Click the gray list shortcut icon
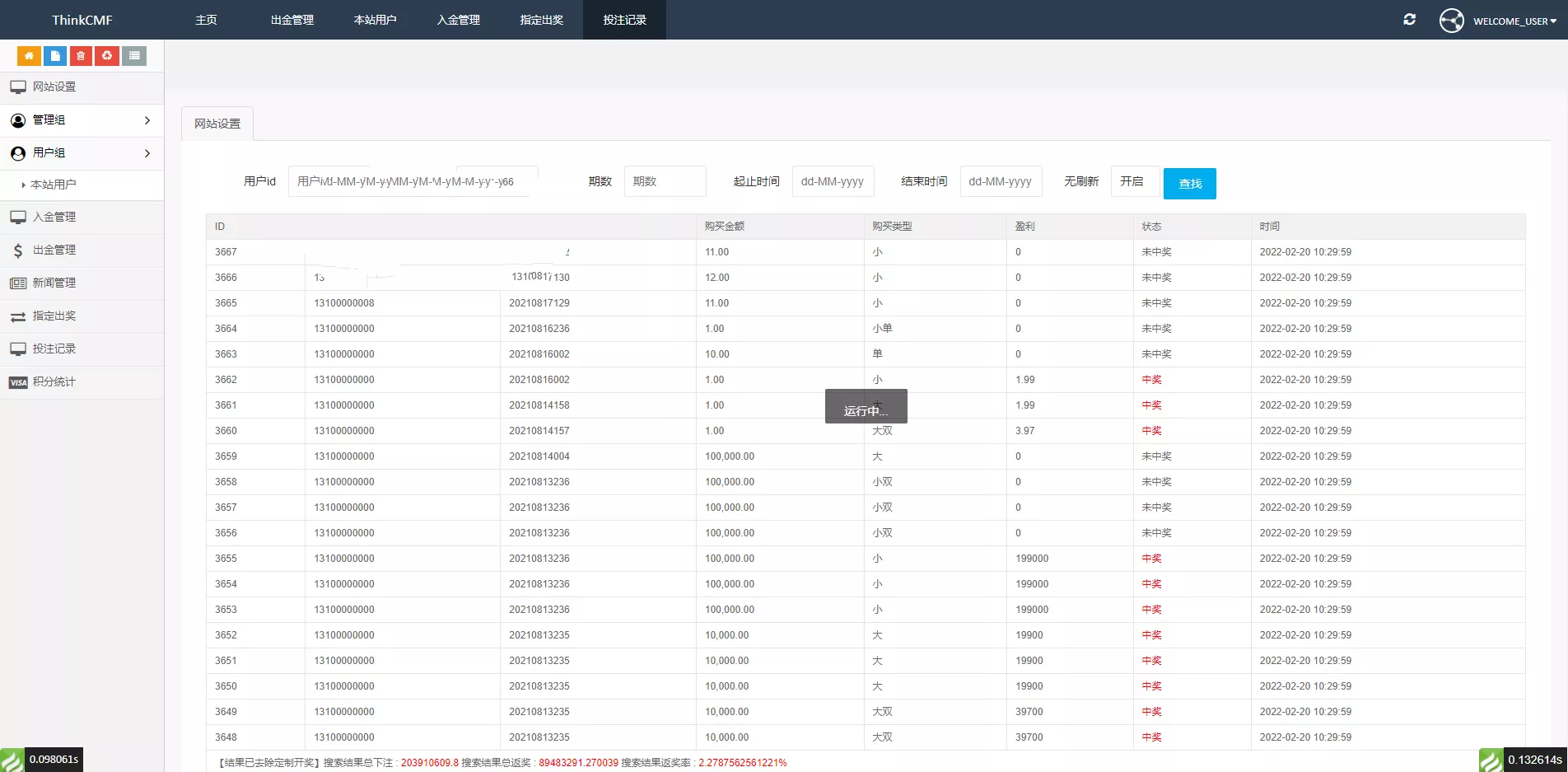 click(x=134, y=55)
